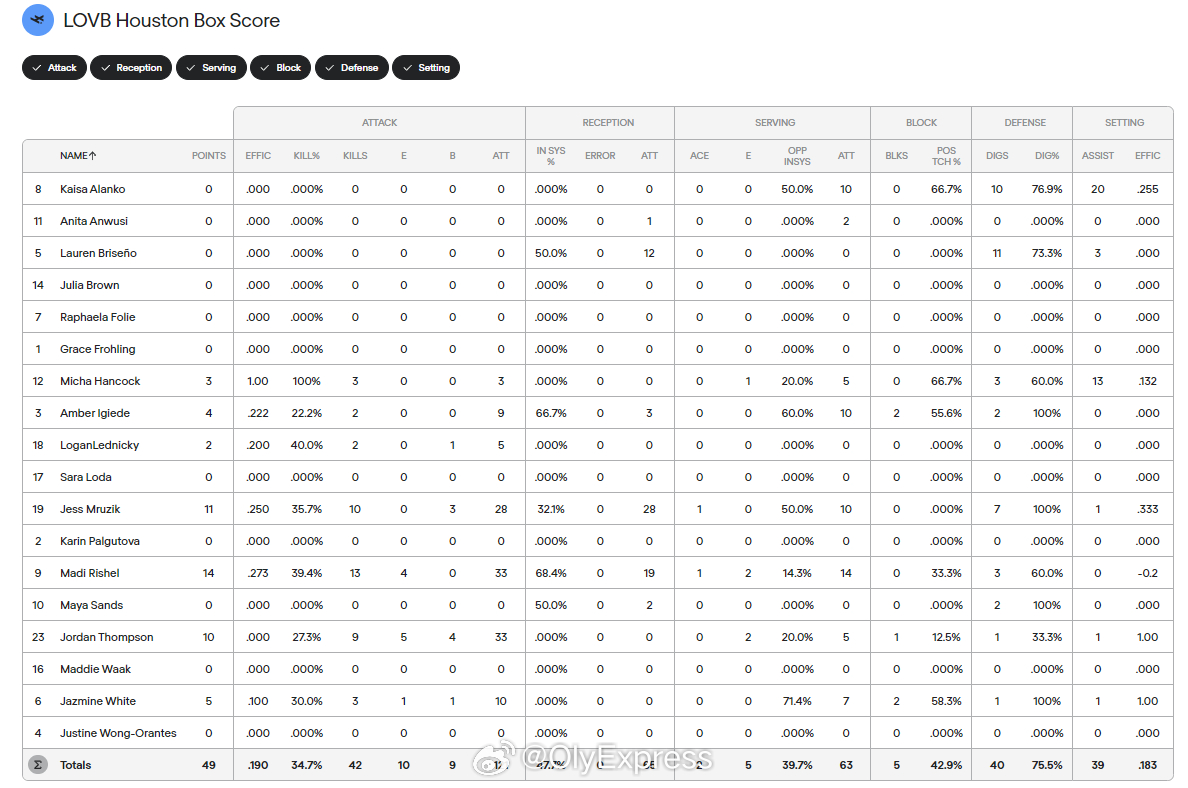Click Amber Igiede's 66.7% in-system value

point(551,413)
